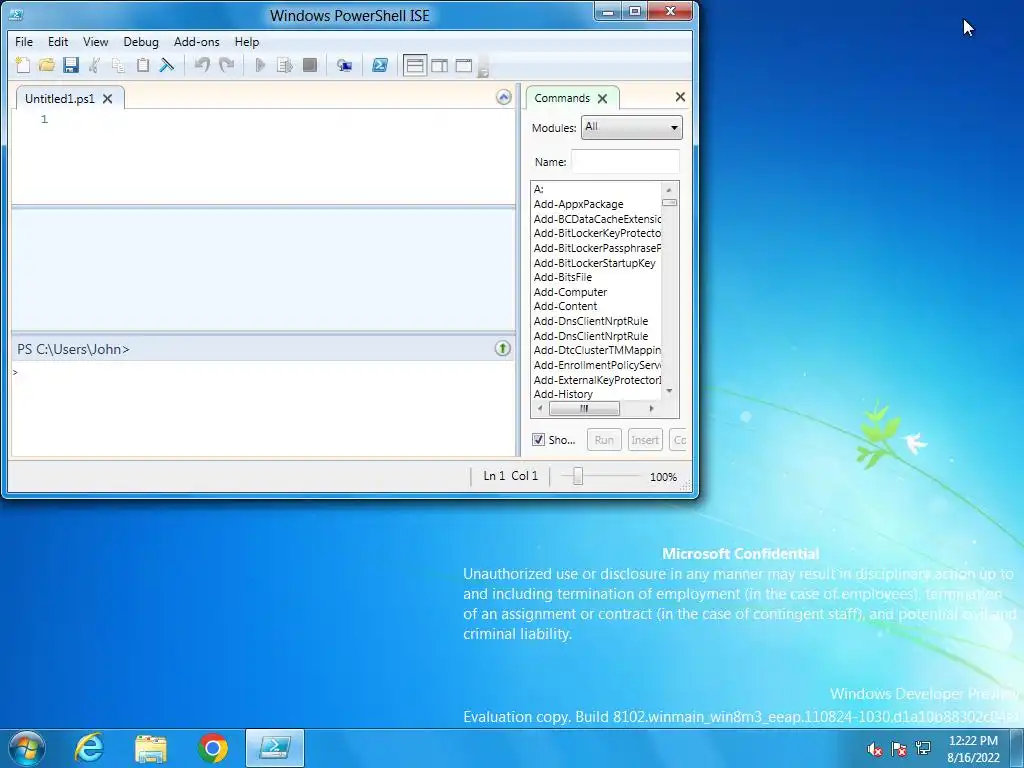
Task: Click the partially hidden Copy button
Action: pos(679,440)
